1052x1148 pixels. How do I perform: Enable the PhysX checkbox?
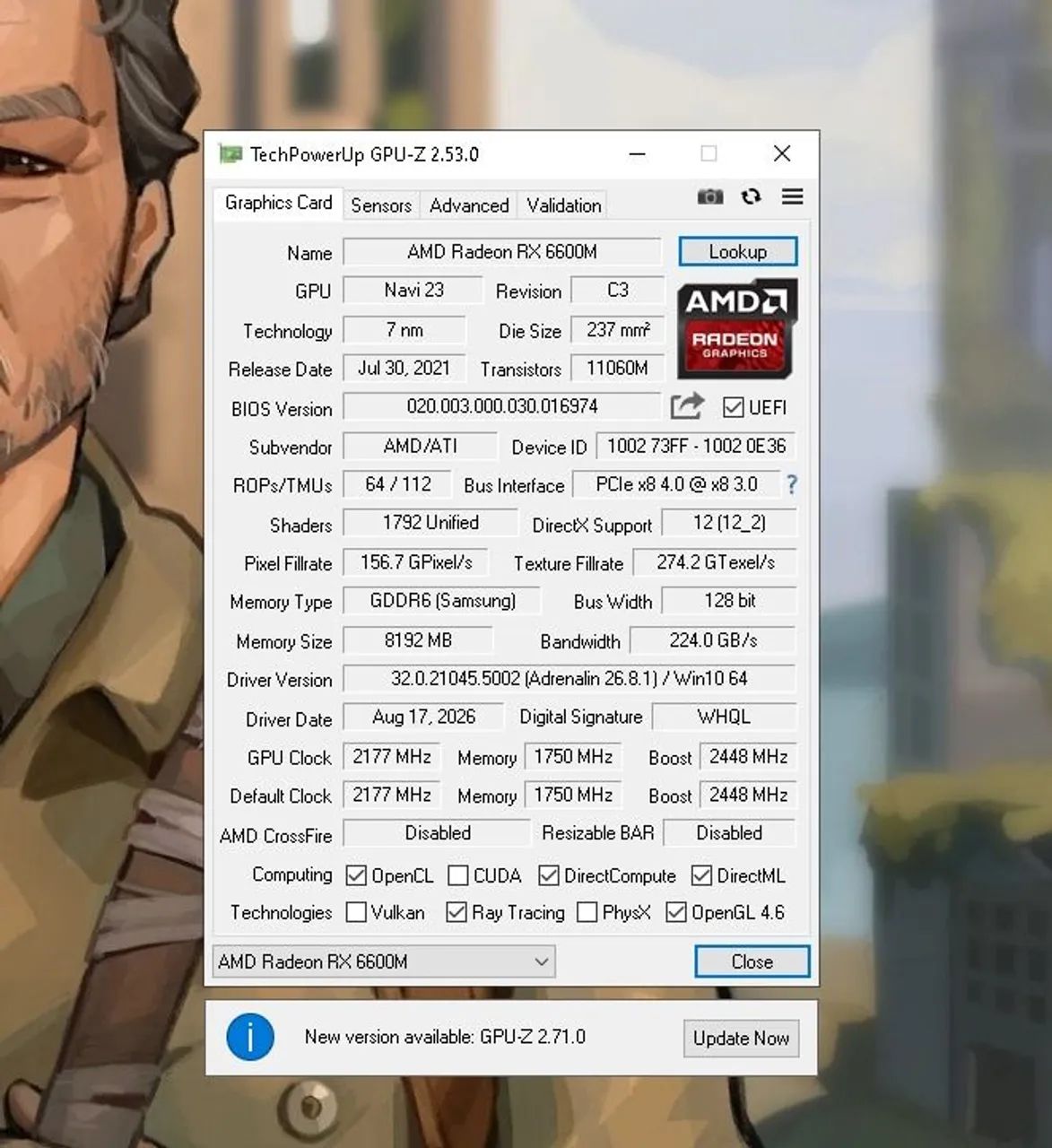[587, 912]
